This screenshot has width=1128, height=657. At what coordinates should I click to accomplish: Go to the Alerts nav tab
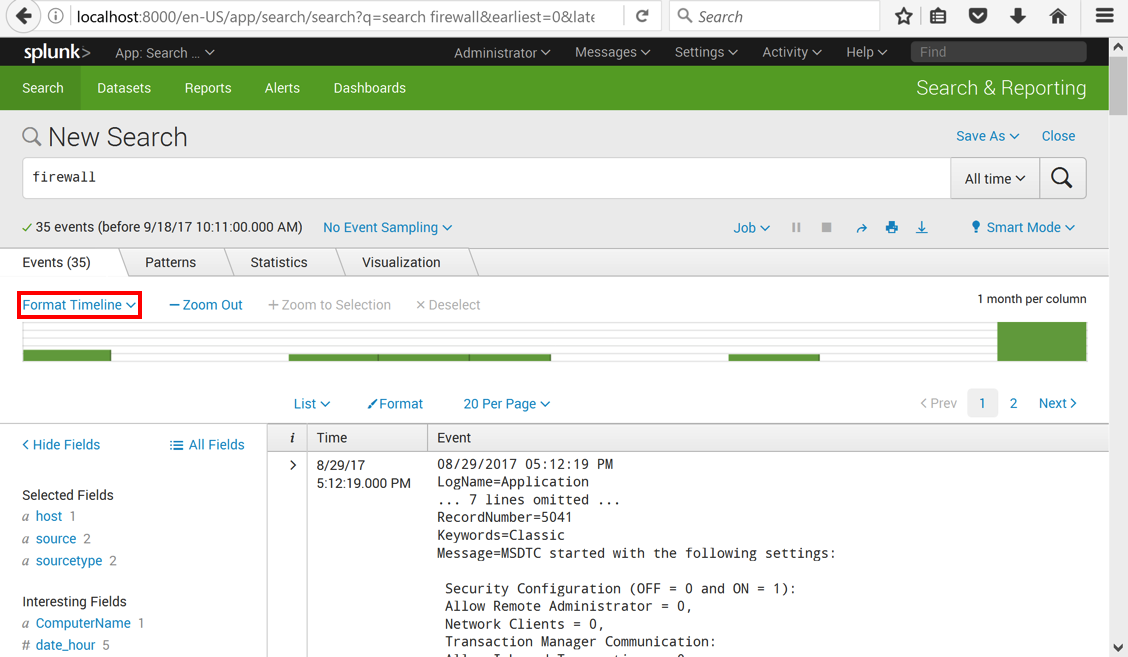[x=282, y=88]
